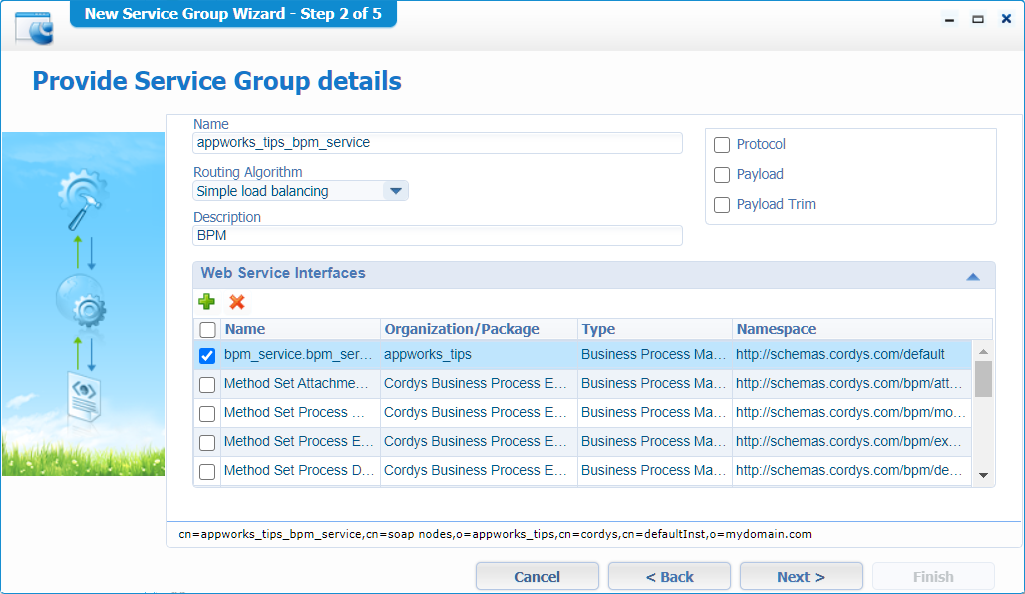
Task: Click the wizard logo icon in title bar
Action: click(x=34, y=26)
